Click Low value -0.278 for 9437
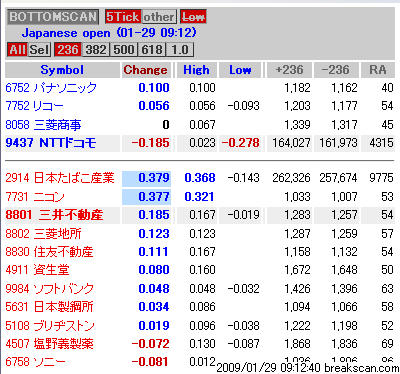This screenshot has width=400, height=374. pyautogui.click(x=241, y=143)
